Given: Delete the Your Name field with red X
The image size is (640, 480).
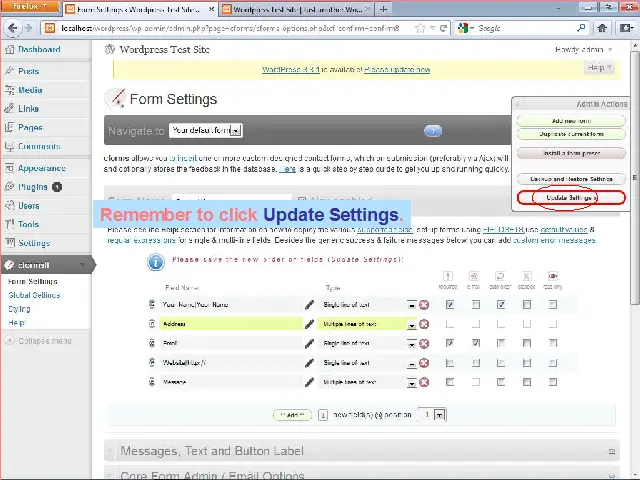Looking at the screenshot, I should [424, 305].
